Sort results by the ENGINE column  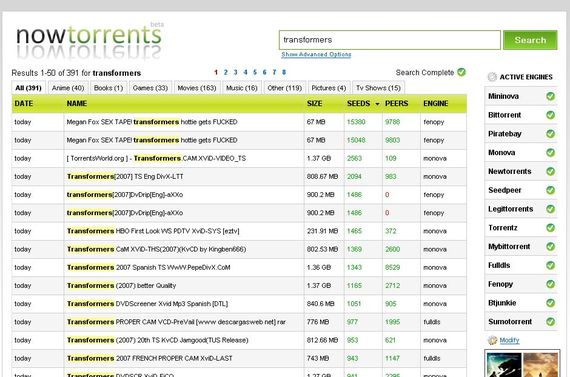(435, 104)
